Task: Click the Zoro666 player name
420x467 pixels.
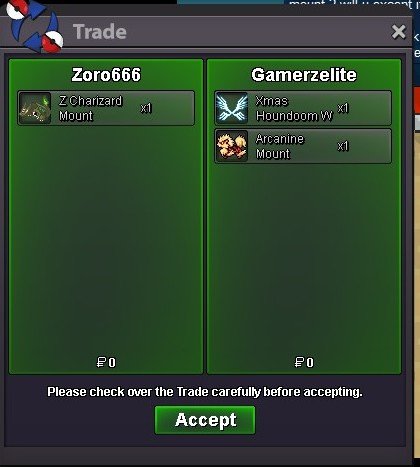Action: click(106, 75)
